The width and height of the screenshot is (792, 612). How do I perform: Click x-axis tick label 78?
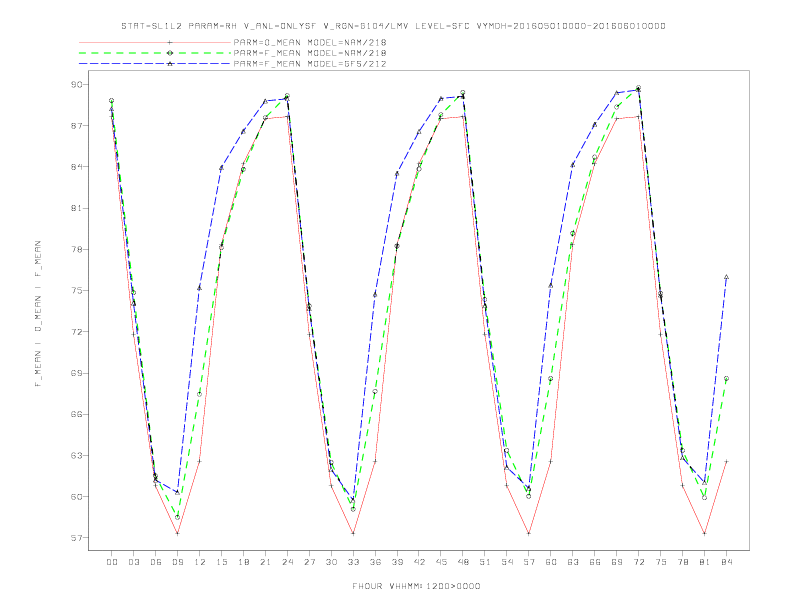682,562
